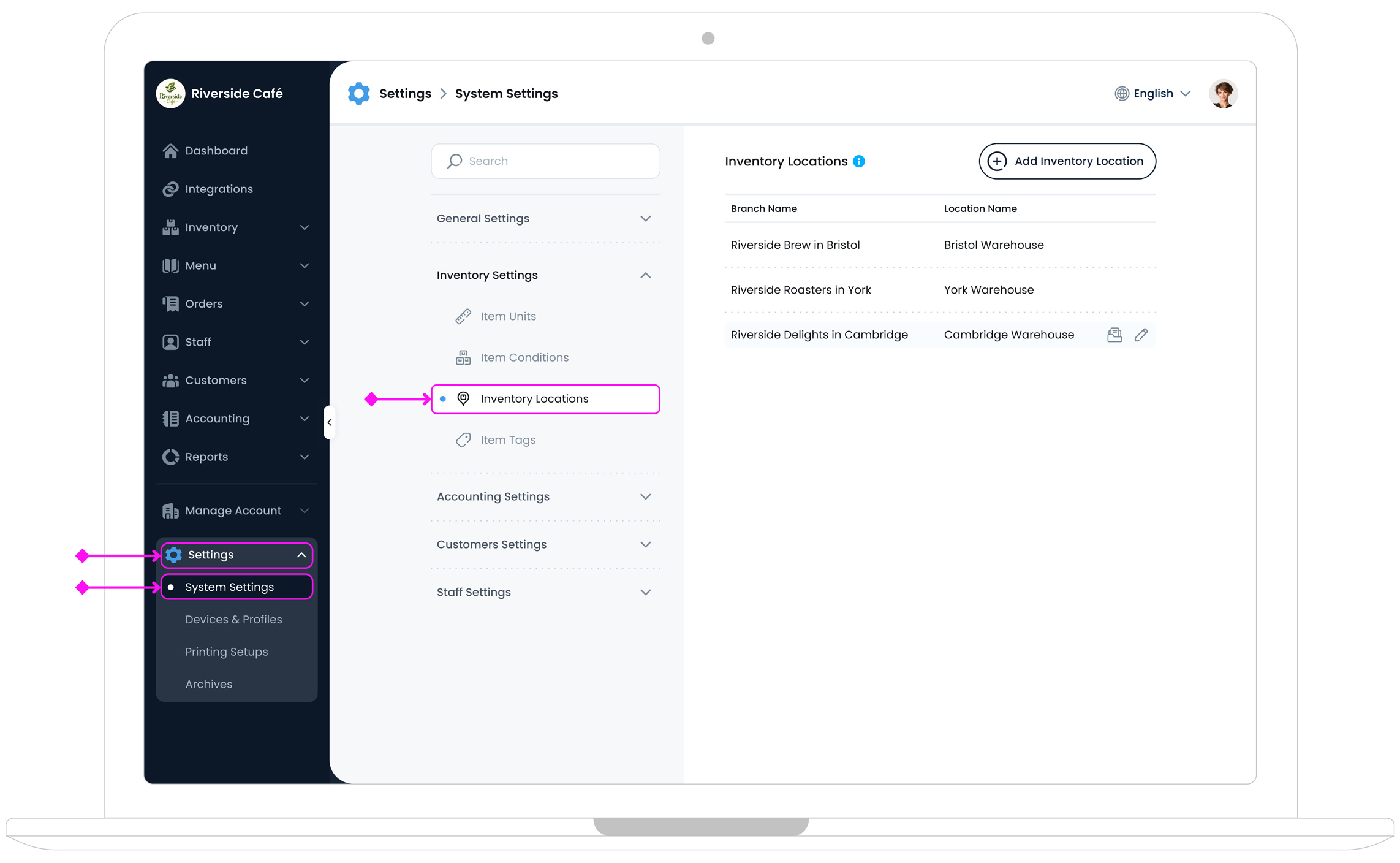Click the Add Inventory Location button
1400x863 pixels.
click(1067, 161)
